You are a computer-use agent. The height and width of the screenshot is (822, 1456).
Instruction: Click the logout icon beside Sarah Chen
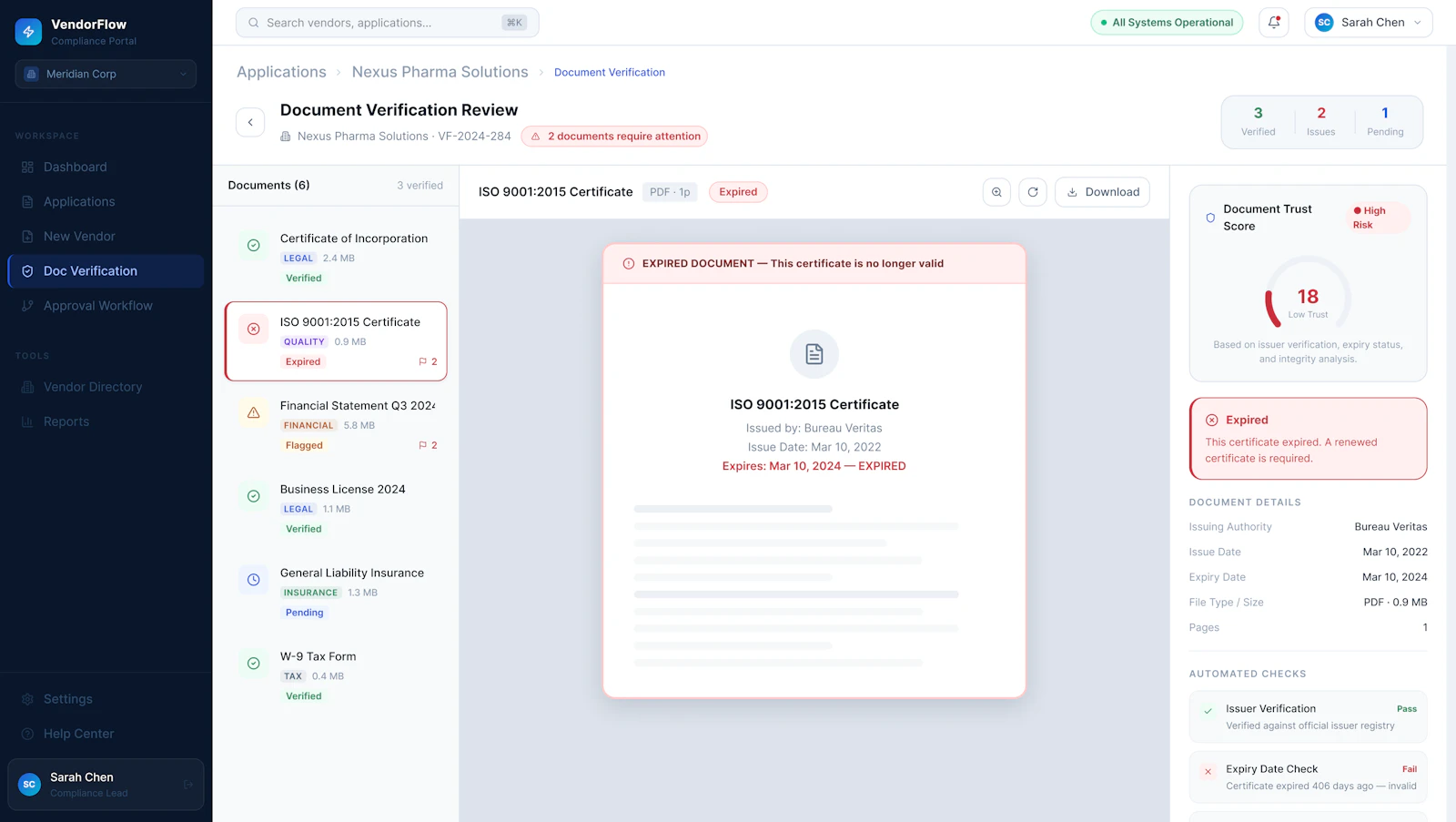188,785
